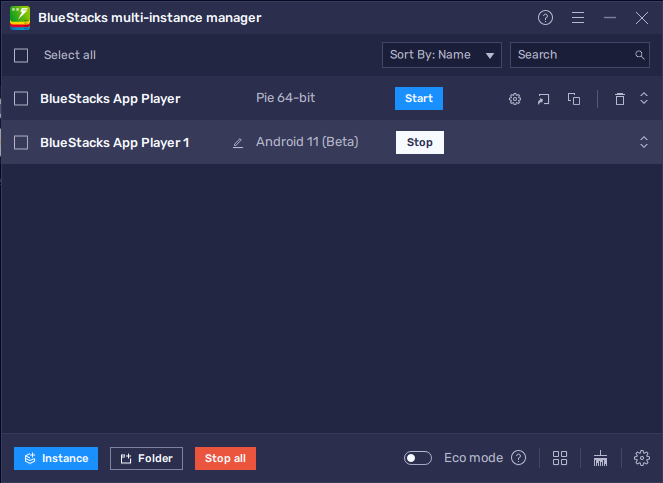This screenshot has width=663, height=483.
Task: Open disk cleanup broom icon
Action: click(x=600, y=458)
